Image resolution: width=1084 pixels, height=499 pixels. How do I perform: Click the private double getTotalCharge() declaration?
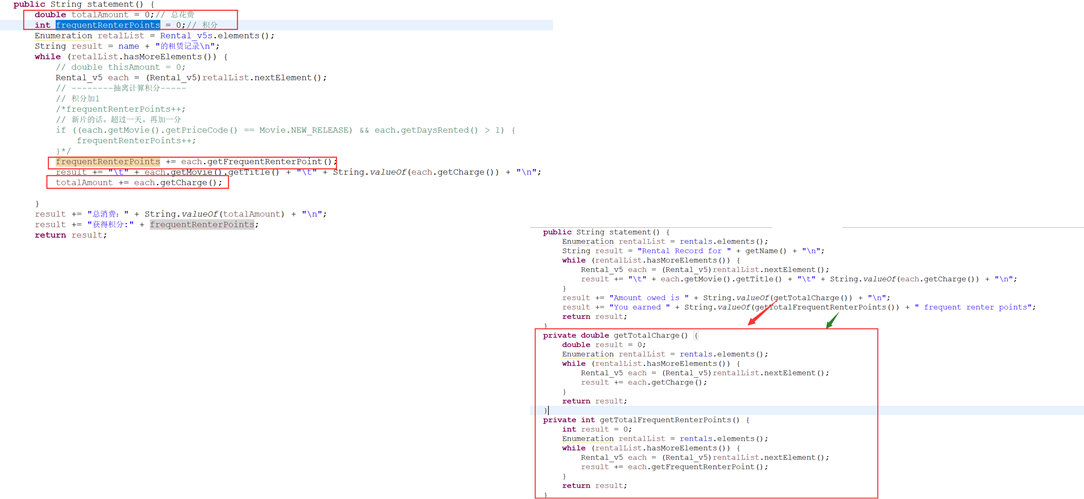point(615,336)
